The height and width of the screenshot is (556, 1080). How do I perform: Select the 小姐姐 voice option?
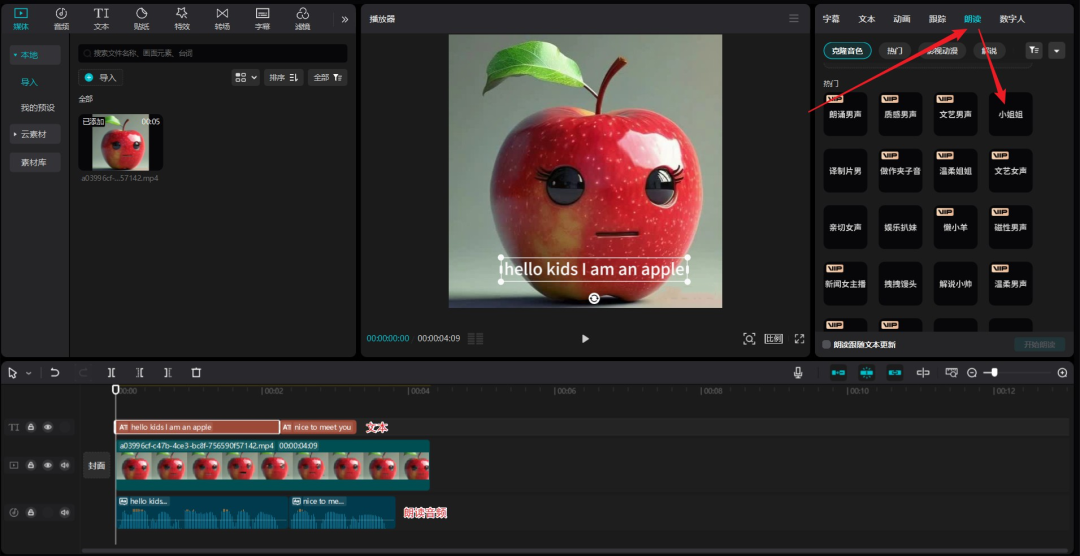coord(1010,114)
